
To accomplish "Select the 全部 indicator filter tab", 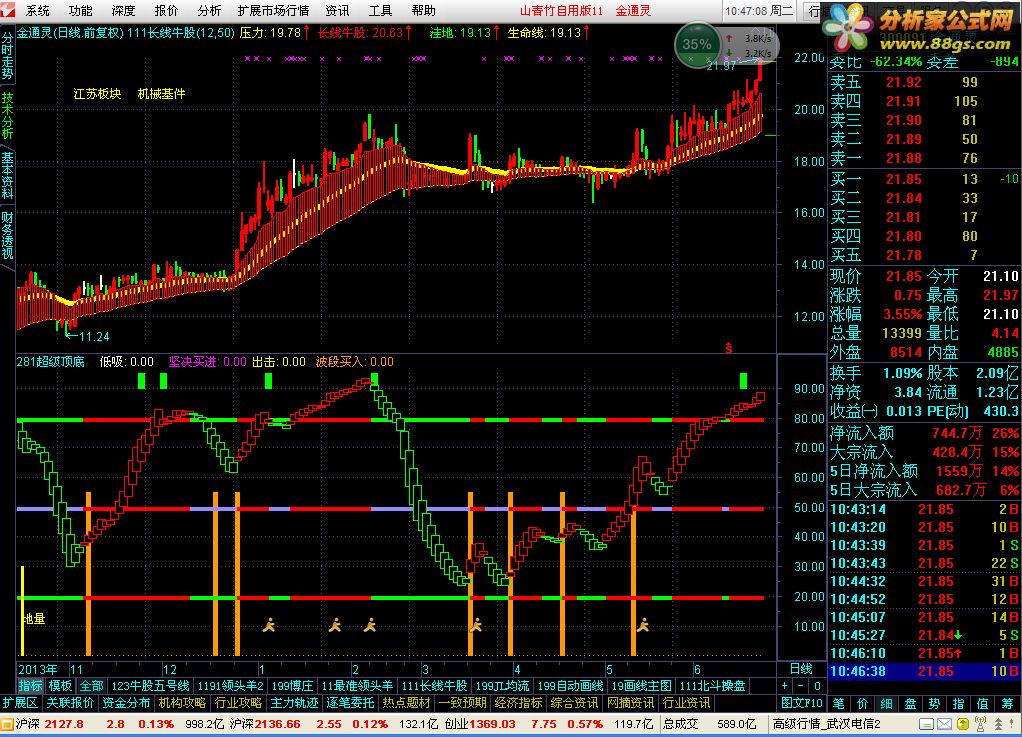I will point(91,686).
